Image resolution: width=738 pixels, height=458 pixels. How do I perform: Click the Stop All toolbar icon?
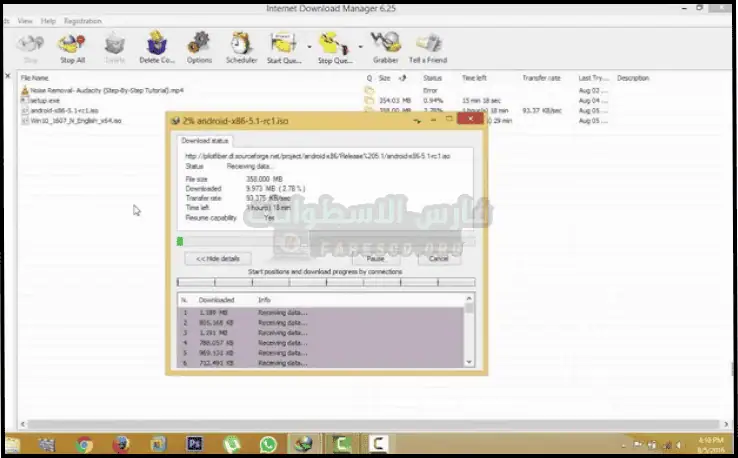click(71, 46)
